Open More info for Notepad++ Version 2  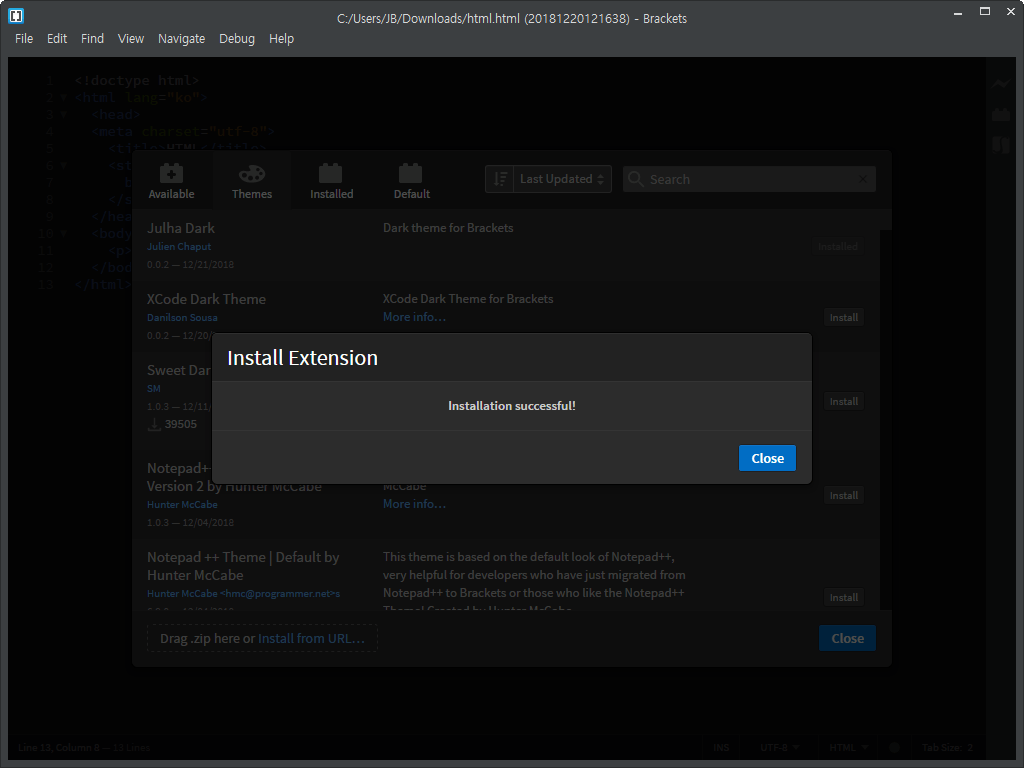pos(414,504)
